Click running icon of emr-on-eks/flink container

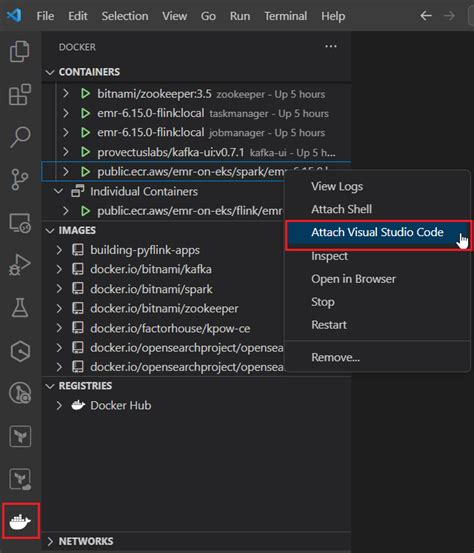[85, 211]
